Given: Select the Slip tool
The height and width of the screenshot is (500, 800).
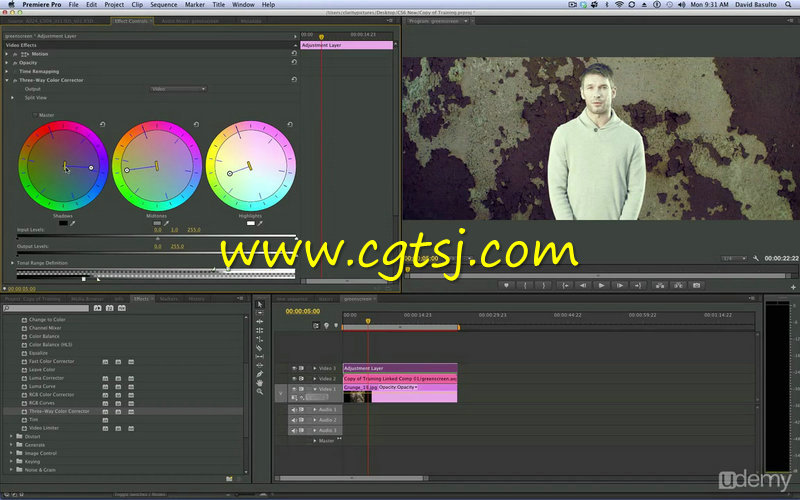Looking at the screenshot, I should click(260, 357).
